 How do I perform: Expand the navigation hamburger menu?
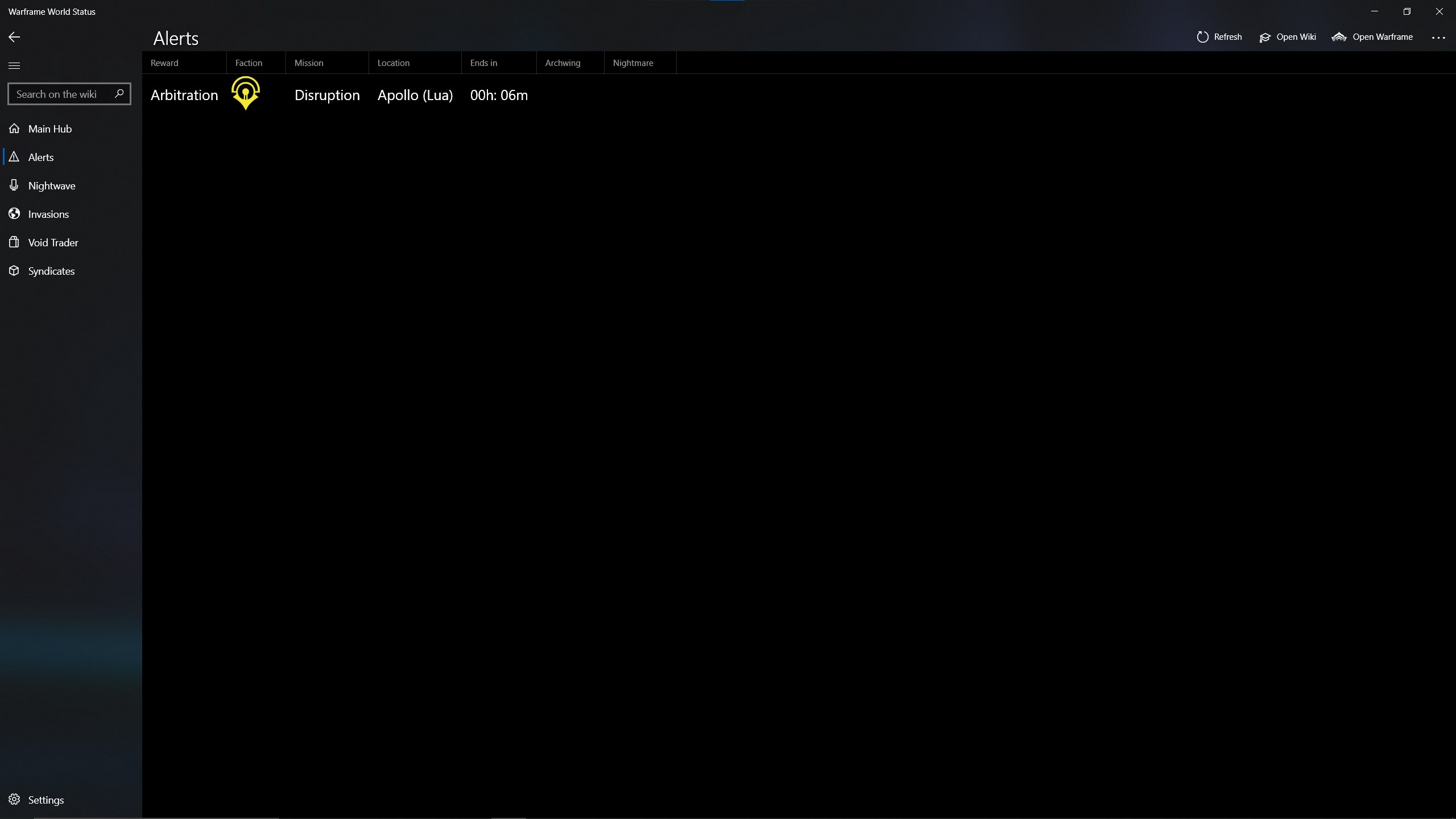14,65
